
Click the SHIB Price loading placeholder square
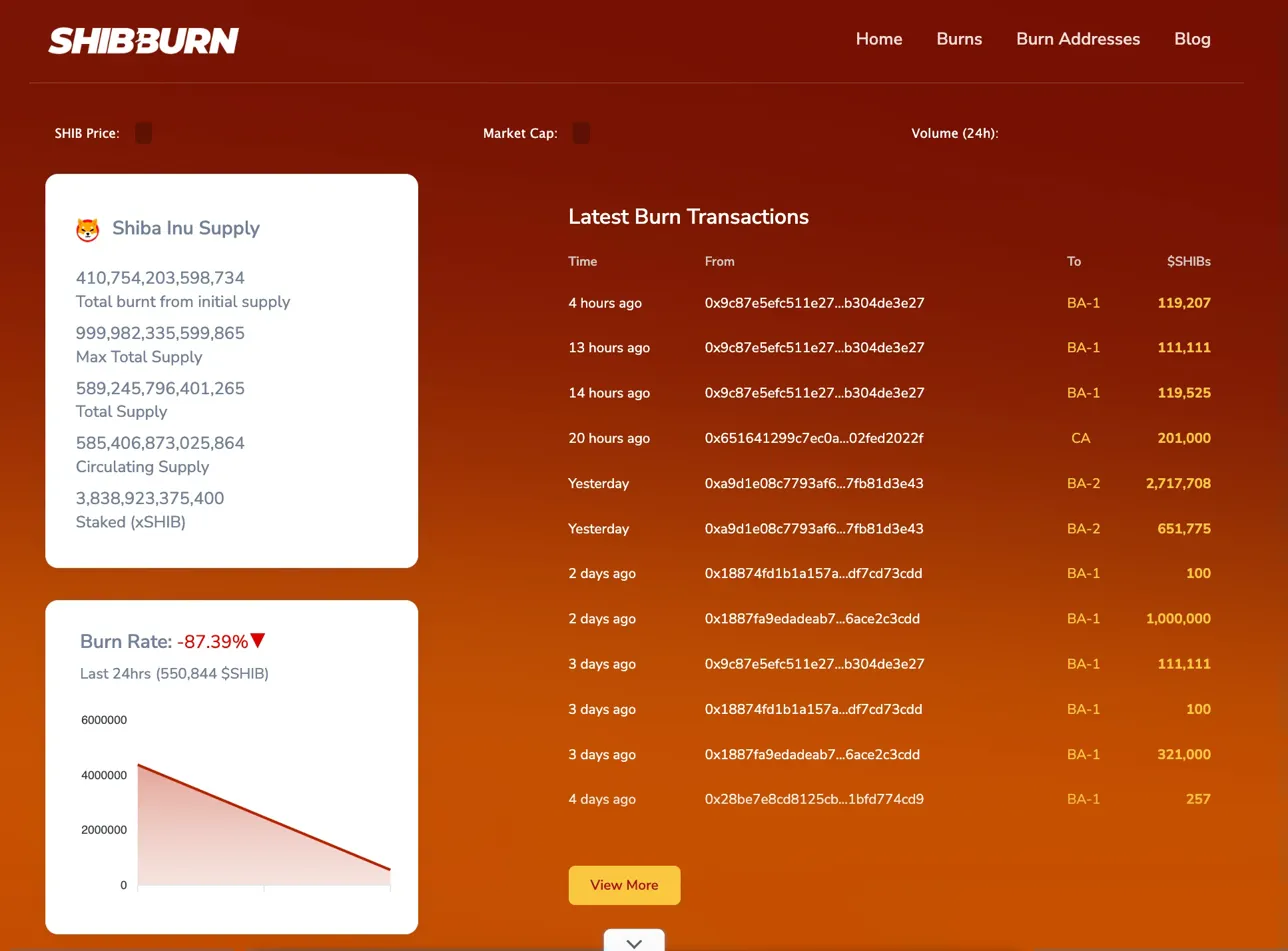pyautogui.click(x=142, y=132)
